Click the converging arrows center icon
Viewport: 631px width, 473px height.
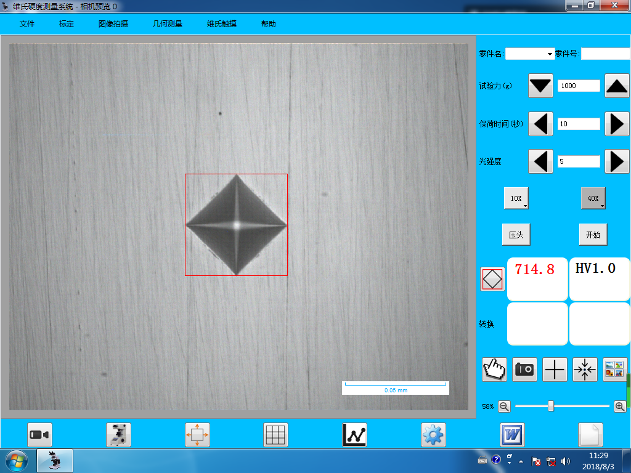coord(585,367)
